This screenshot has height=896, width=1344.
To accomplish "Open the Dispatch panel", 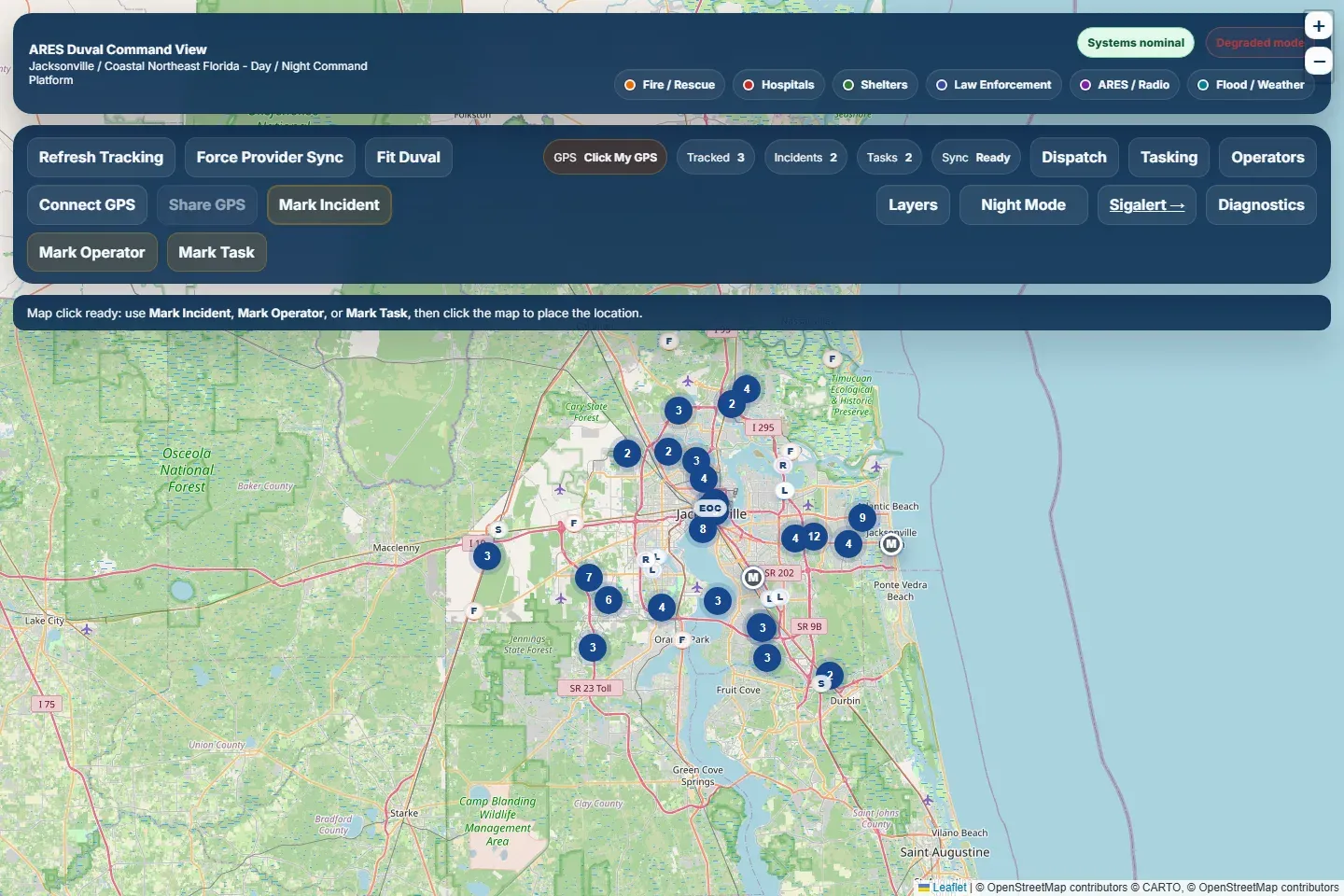I will [x=1074, y=158].
